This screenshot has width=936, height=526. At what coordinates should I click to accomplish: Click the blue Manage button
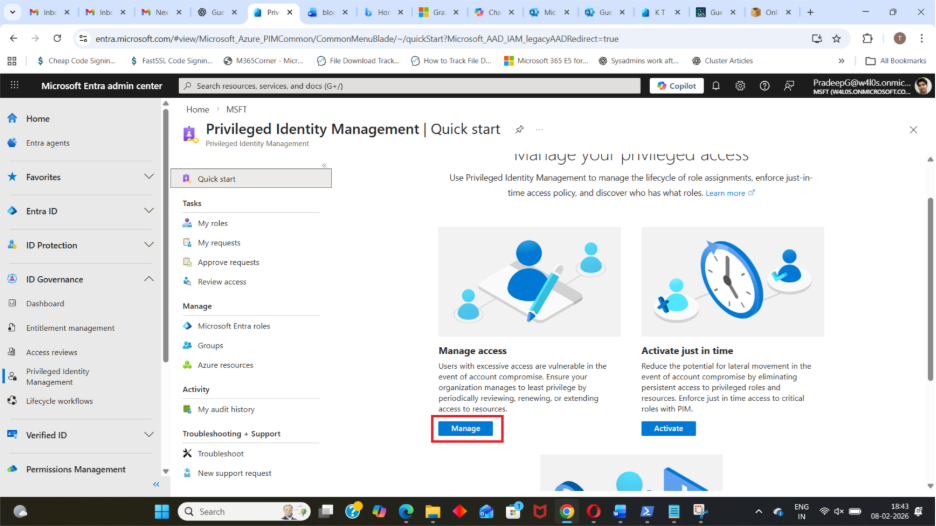tap(465, 428)
